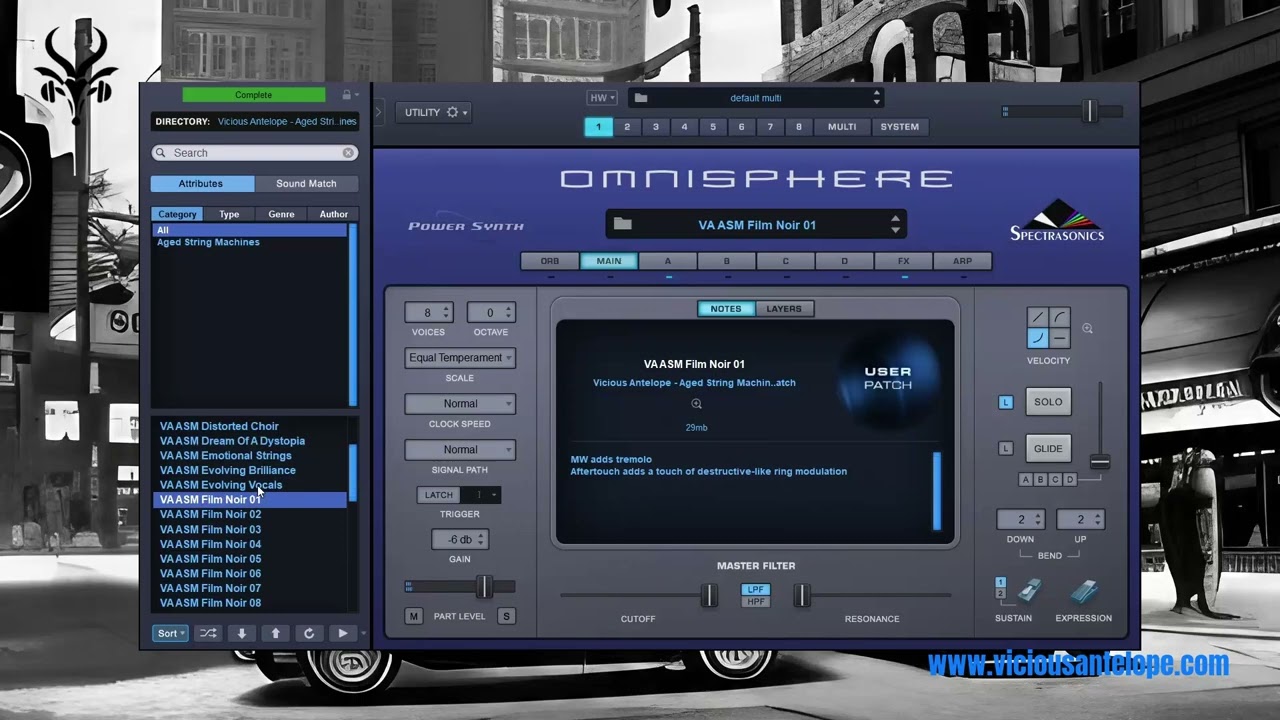The width and height of the screenshot is (1280, 720).
Task: Switch to the LAYERS view tab
Action: (784, 309)
